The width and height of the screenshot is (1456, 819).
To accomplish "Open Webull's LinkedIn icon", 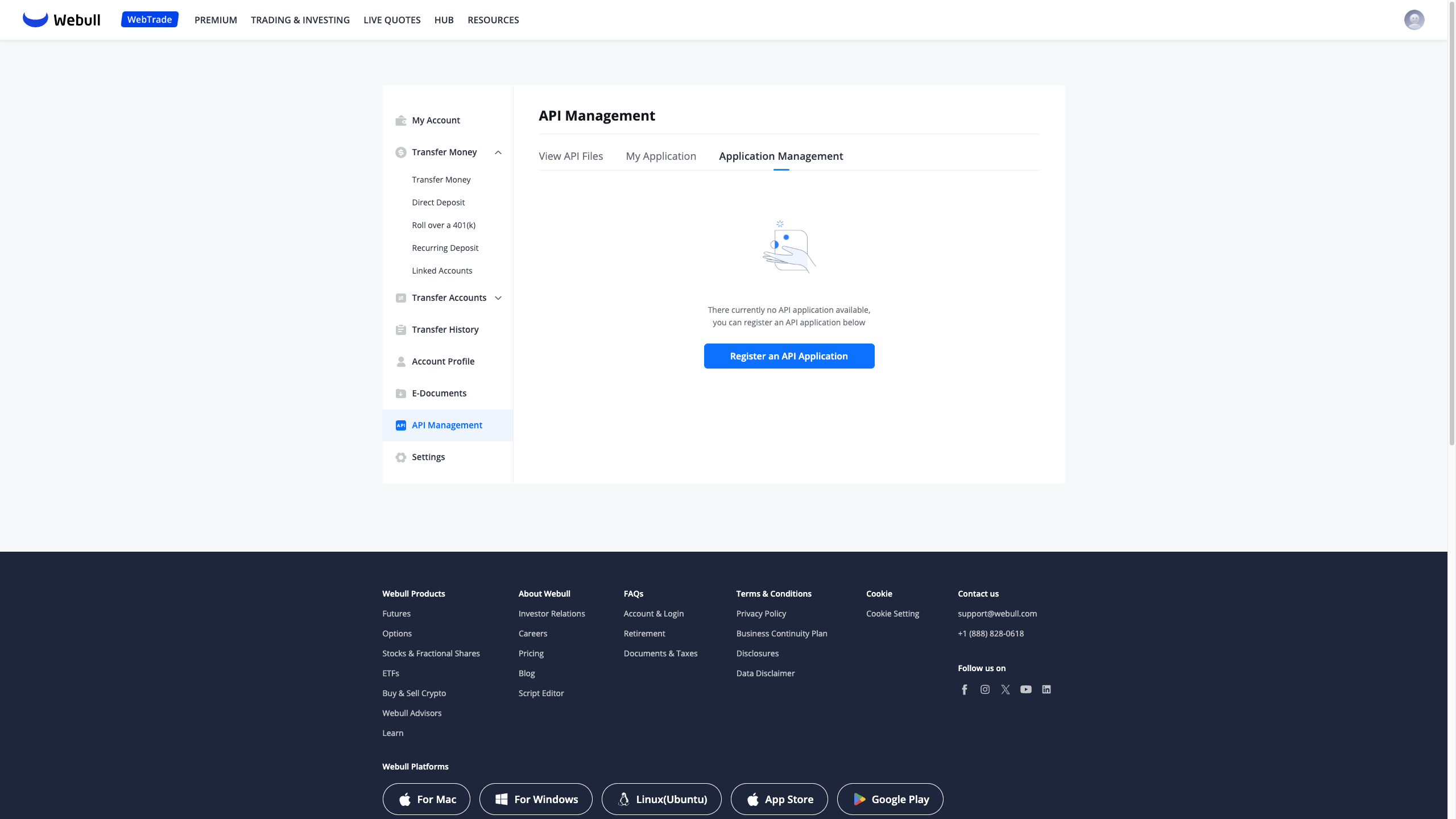I will (x=1046, y=689).
